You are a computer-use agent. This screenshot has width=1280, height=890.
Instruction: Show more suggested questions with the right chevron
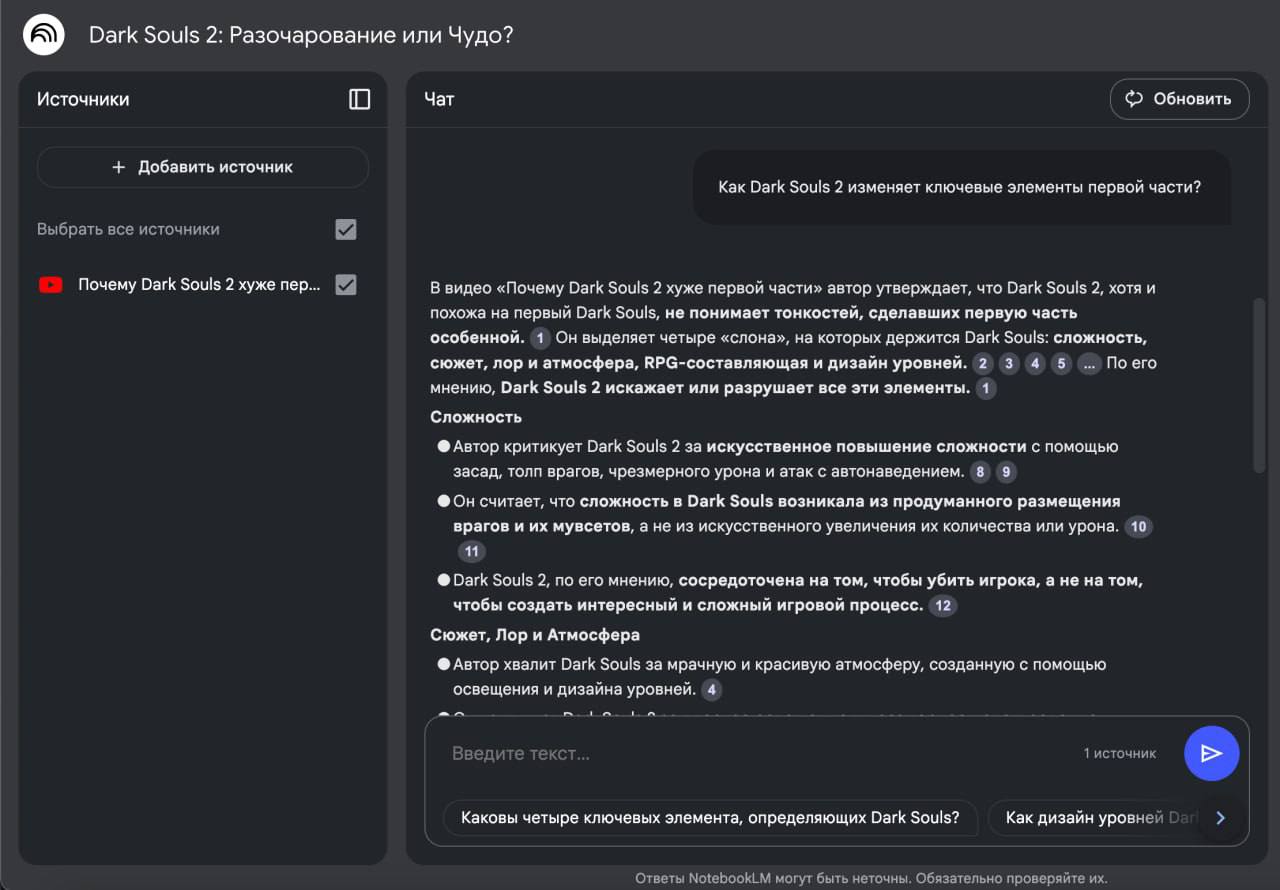(1220, 818)
